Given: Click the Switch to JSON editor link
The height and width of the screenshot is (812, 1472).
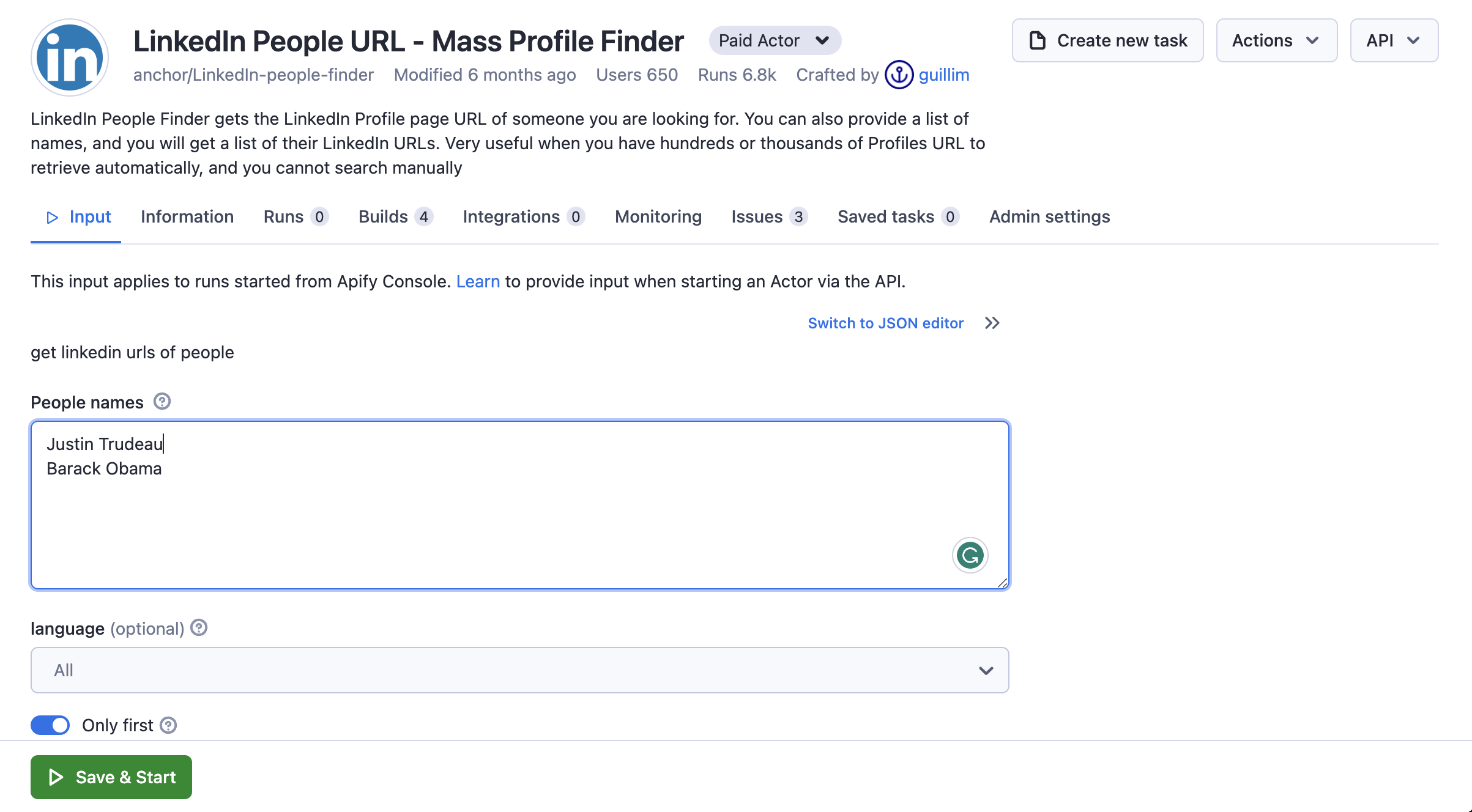Looking at the screenshot, I should [885, 323].
